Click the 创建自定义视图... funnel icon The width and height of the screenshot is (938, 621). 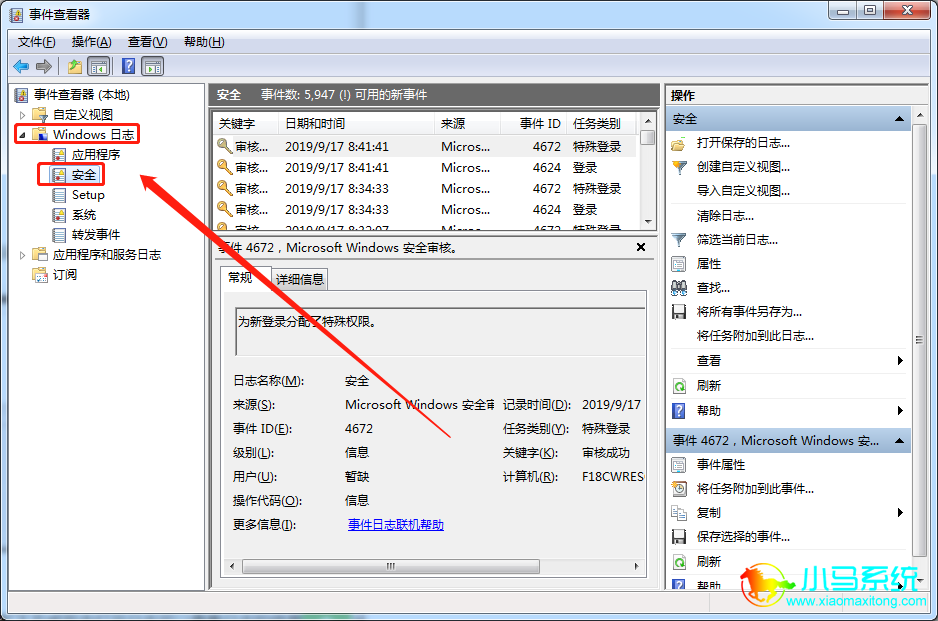[x=678, y=168]
